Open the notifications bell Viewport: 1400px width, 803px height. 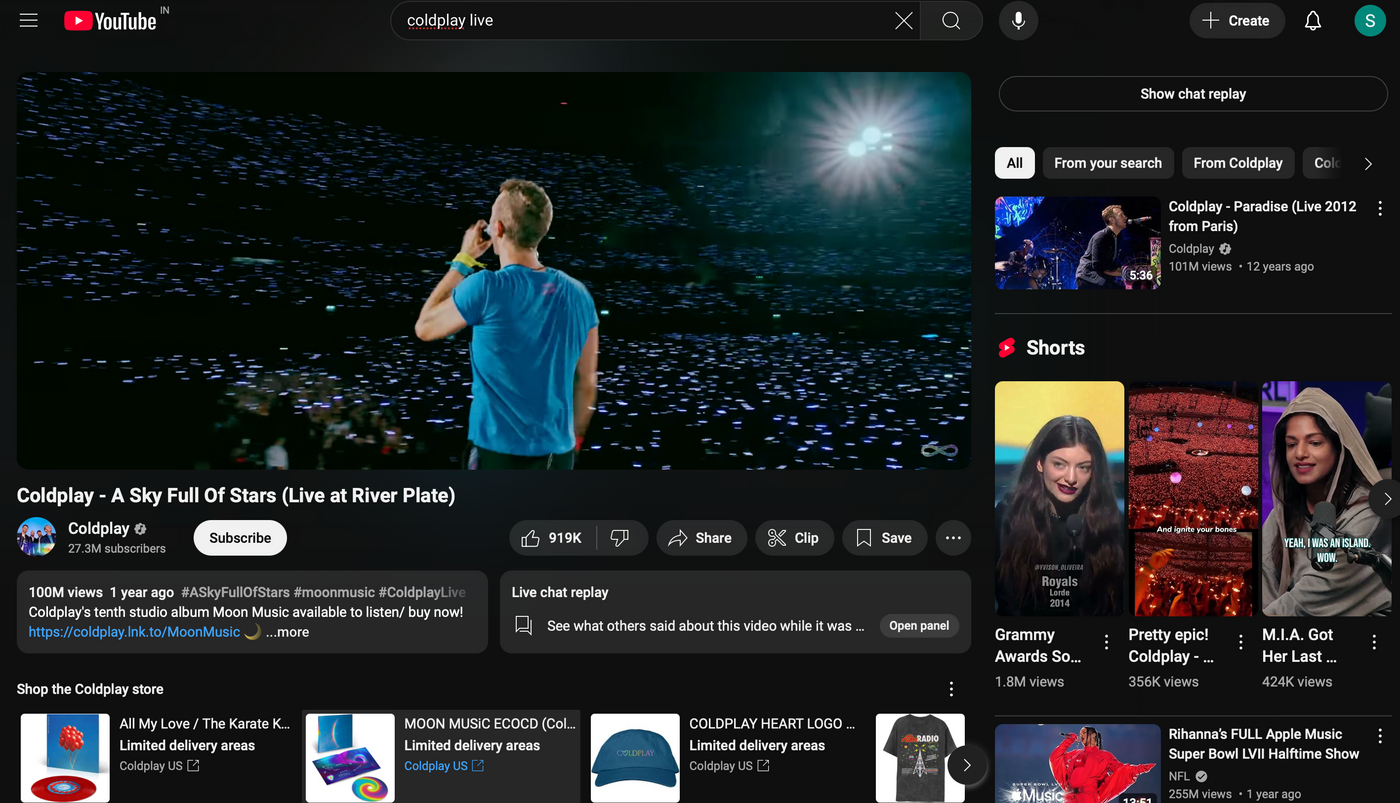click(x=1313, y=20)
